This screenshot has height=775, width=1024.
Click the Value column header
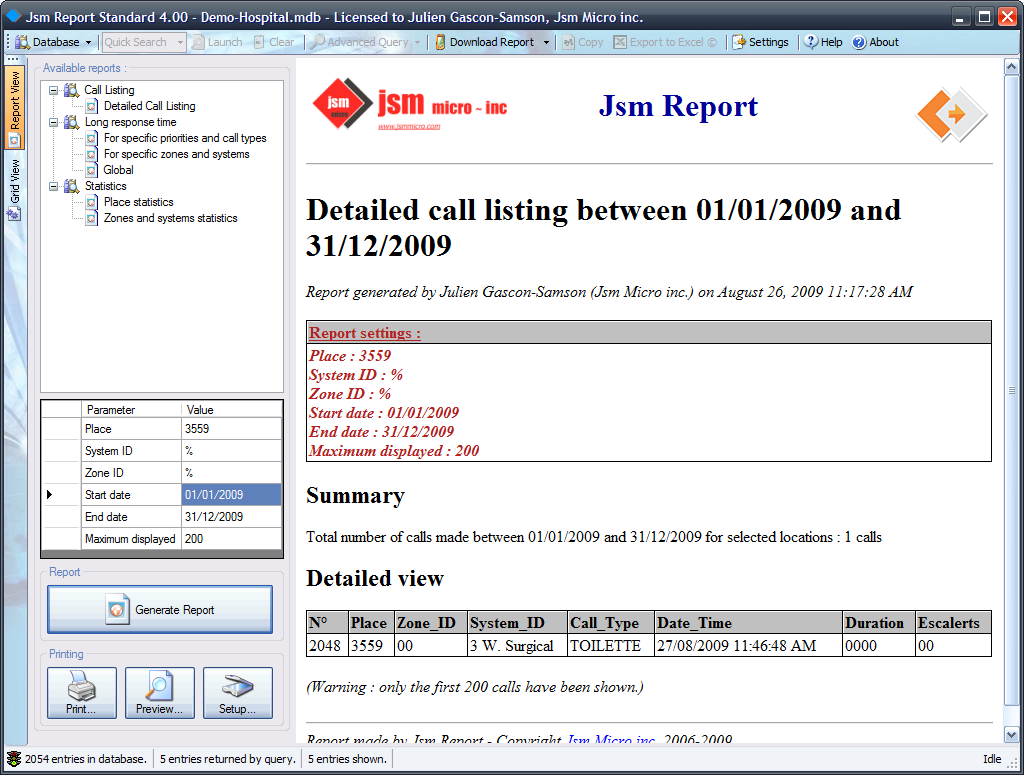coord(231,409)
